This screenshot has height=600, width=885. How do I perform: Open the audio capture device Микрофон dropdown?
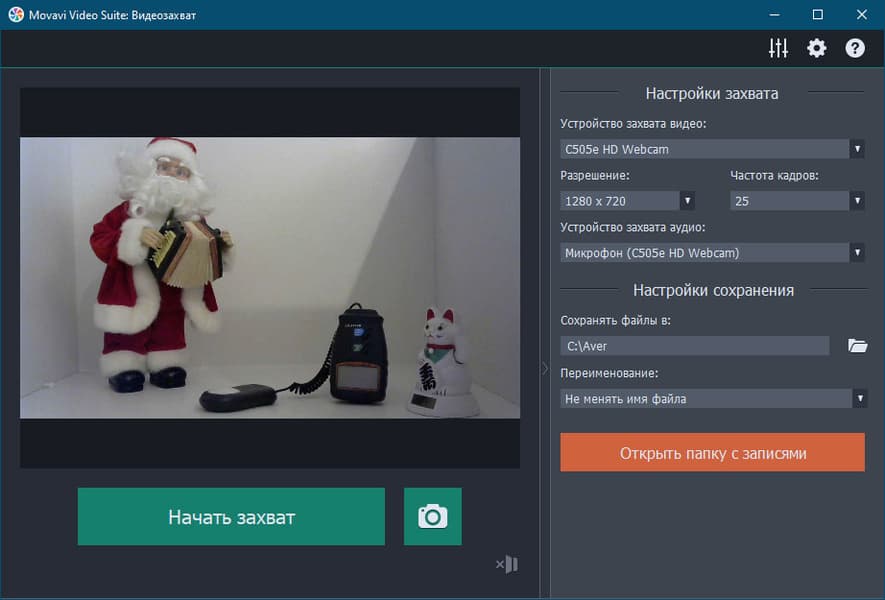coord(712,253)
